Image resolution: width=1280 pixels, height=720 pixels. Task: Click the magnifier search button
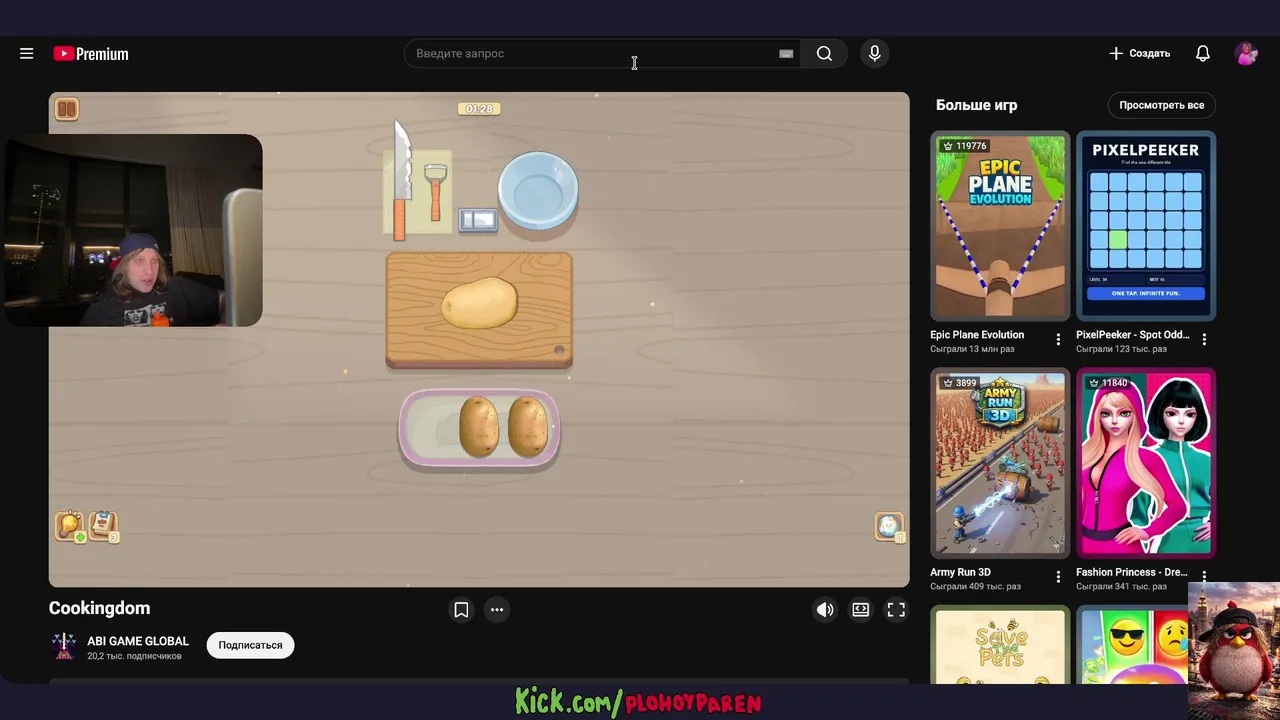[824, 54]
